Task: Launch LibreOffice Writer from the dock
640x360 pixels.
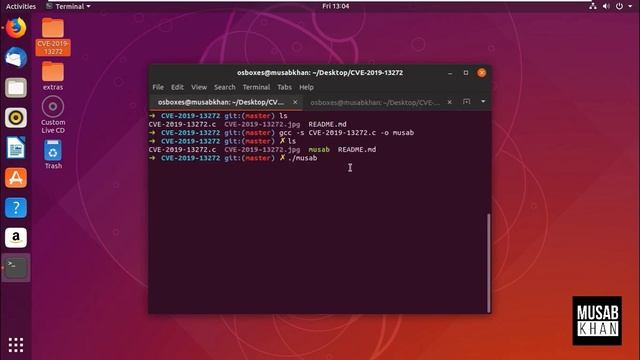Action: click(16, 147)
